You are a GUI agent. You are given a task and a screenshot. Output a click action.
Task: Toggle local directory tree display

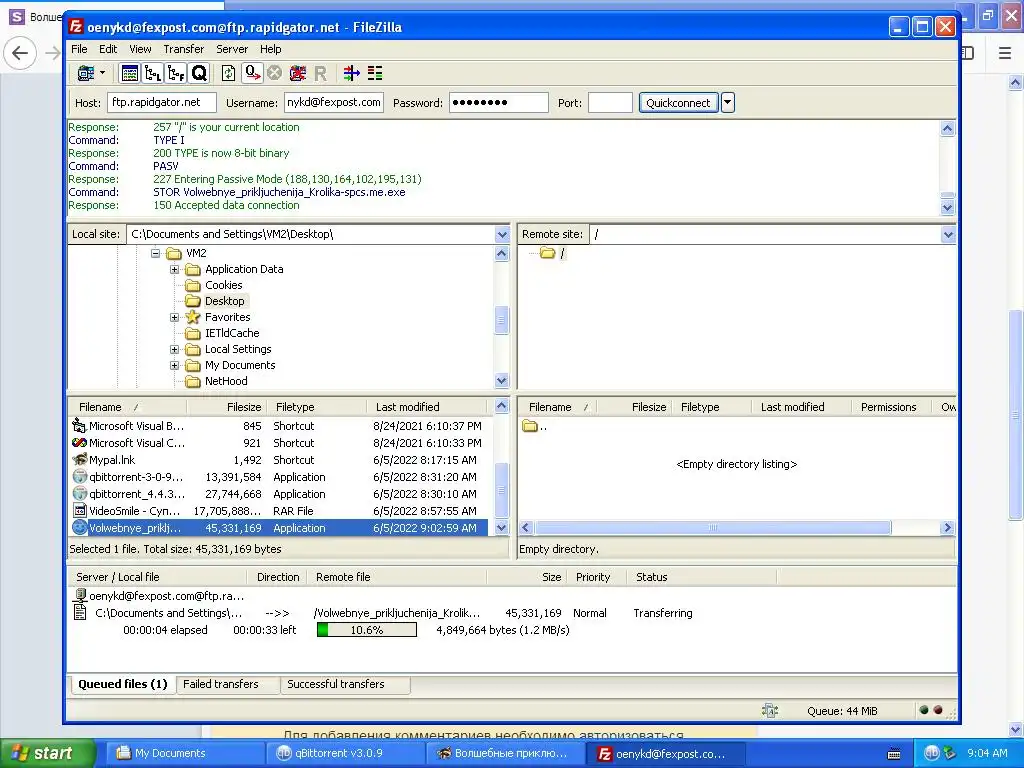coord(153,73)
